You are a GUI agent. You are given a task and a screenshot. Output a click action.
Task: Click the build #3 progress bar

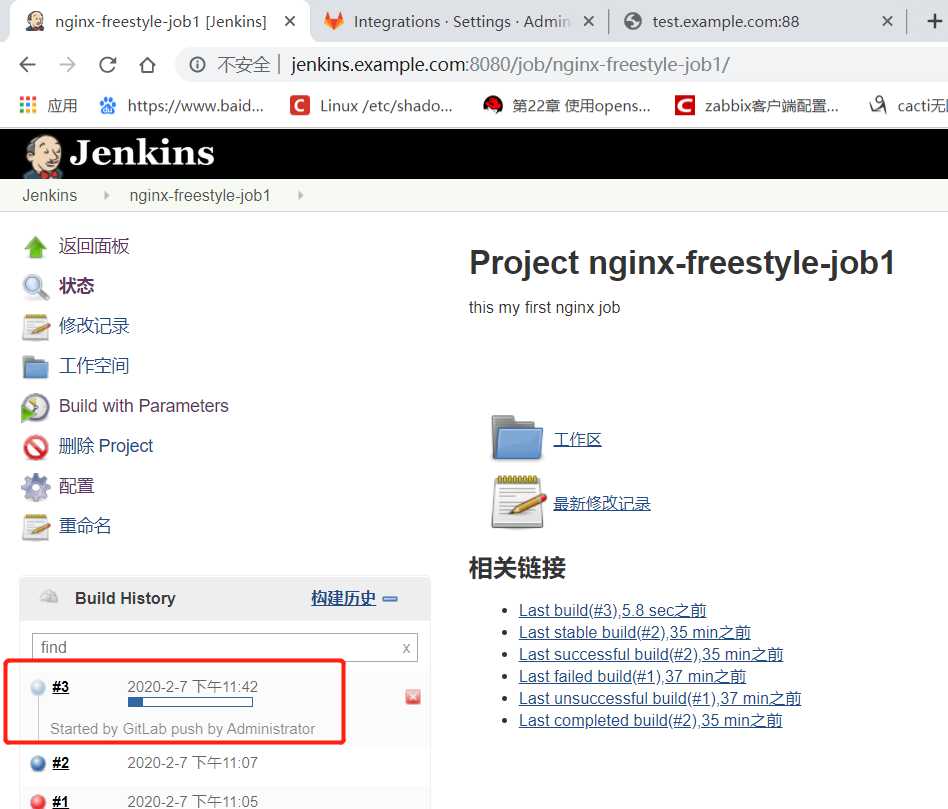click(x=190, y=702)
